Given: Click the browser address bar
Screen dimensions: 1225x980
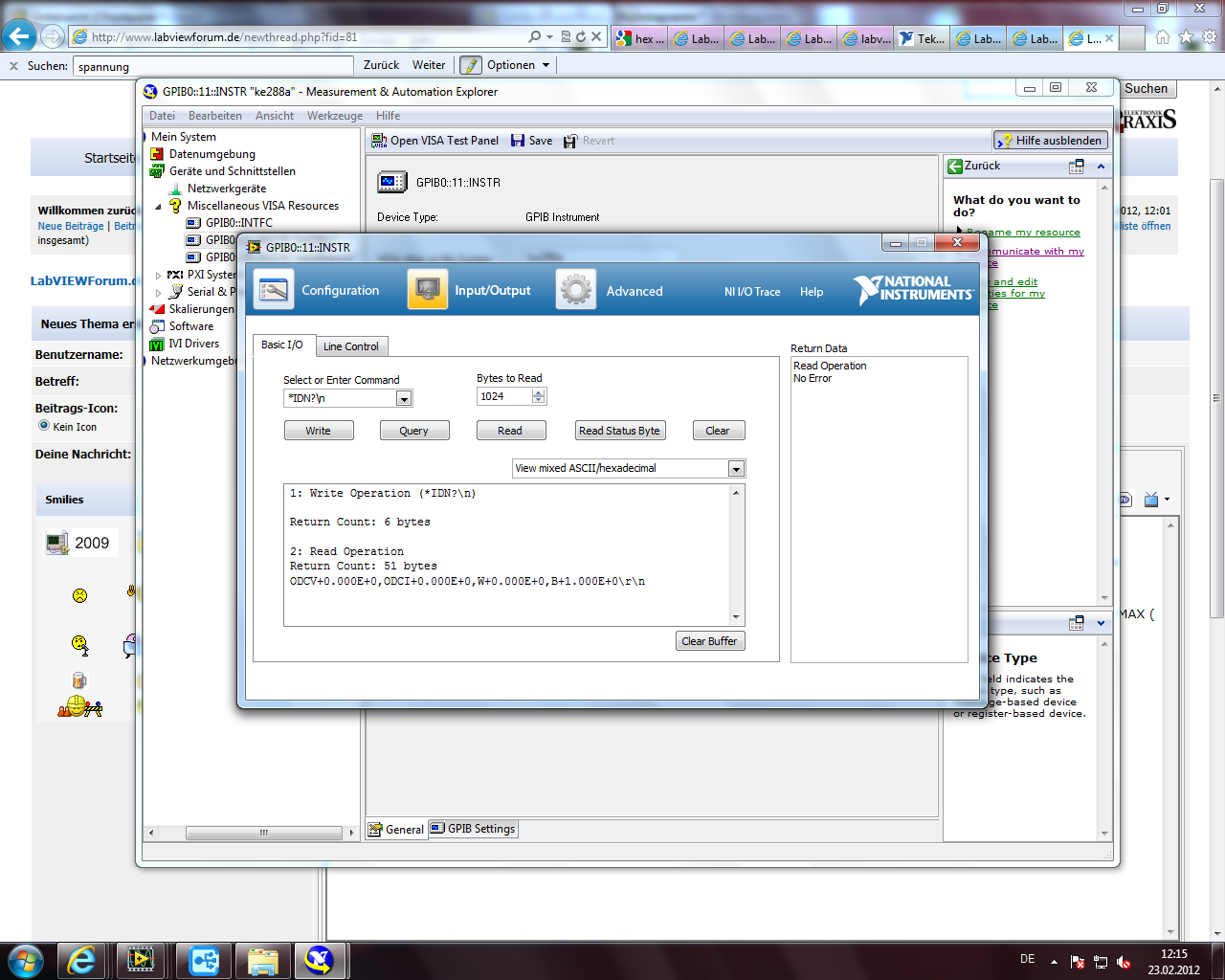Looking at the screenshot, I should [306, 37].
